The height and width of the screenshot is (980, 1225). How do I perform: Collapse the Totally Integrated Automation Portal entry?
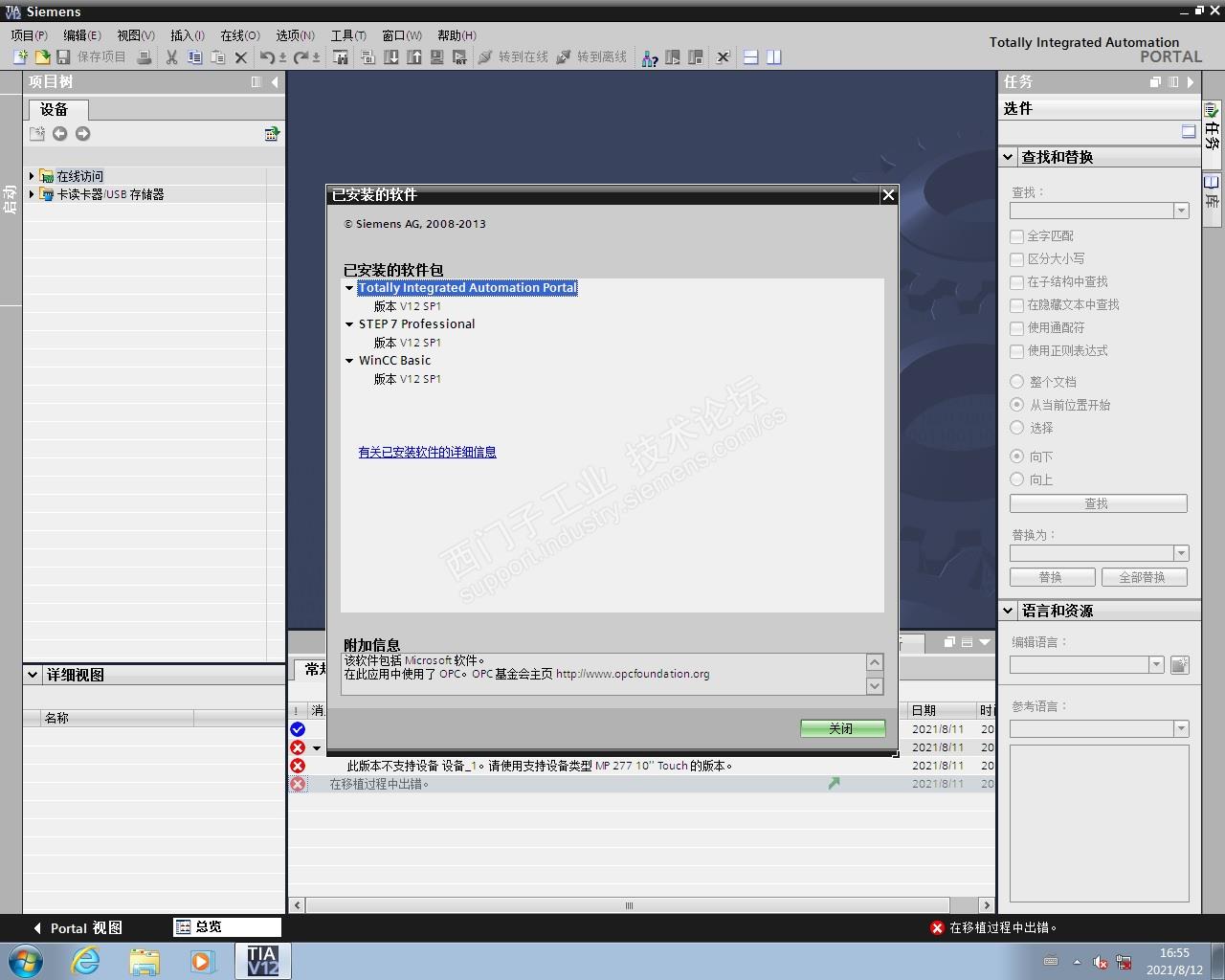coord(349,288)
